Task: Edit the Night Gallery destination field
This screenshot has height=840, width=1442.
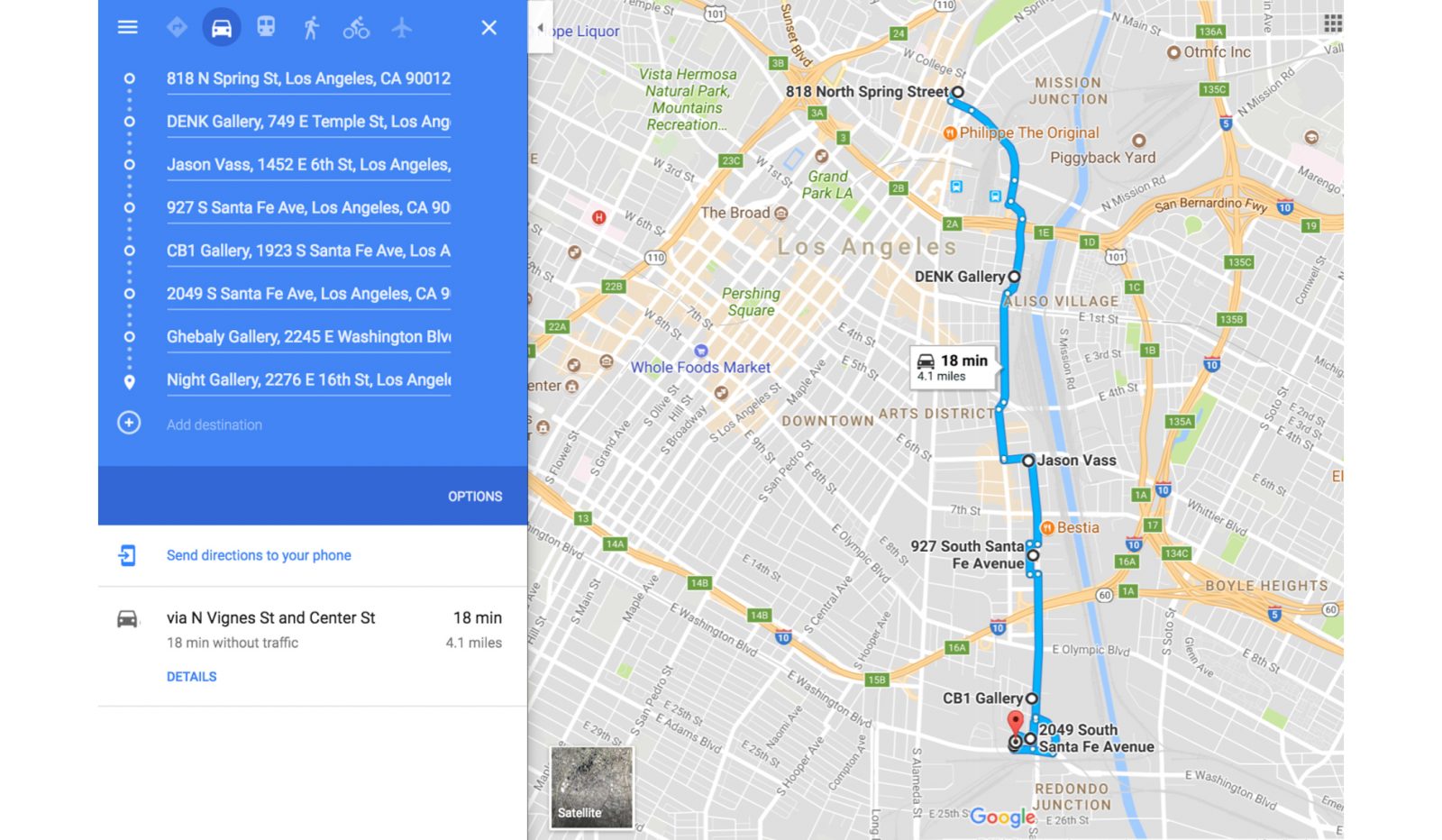Action: coord(308,380)
